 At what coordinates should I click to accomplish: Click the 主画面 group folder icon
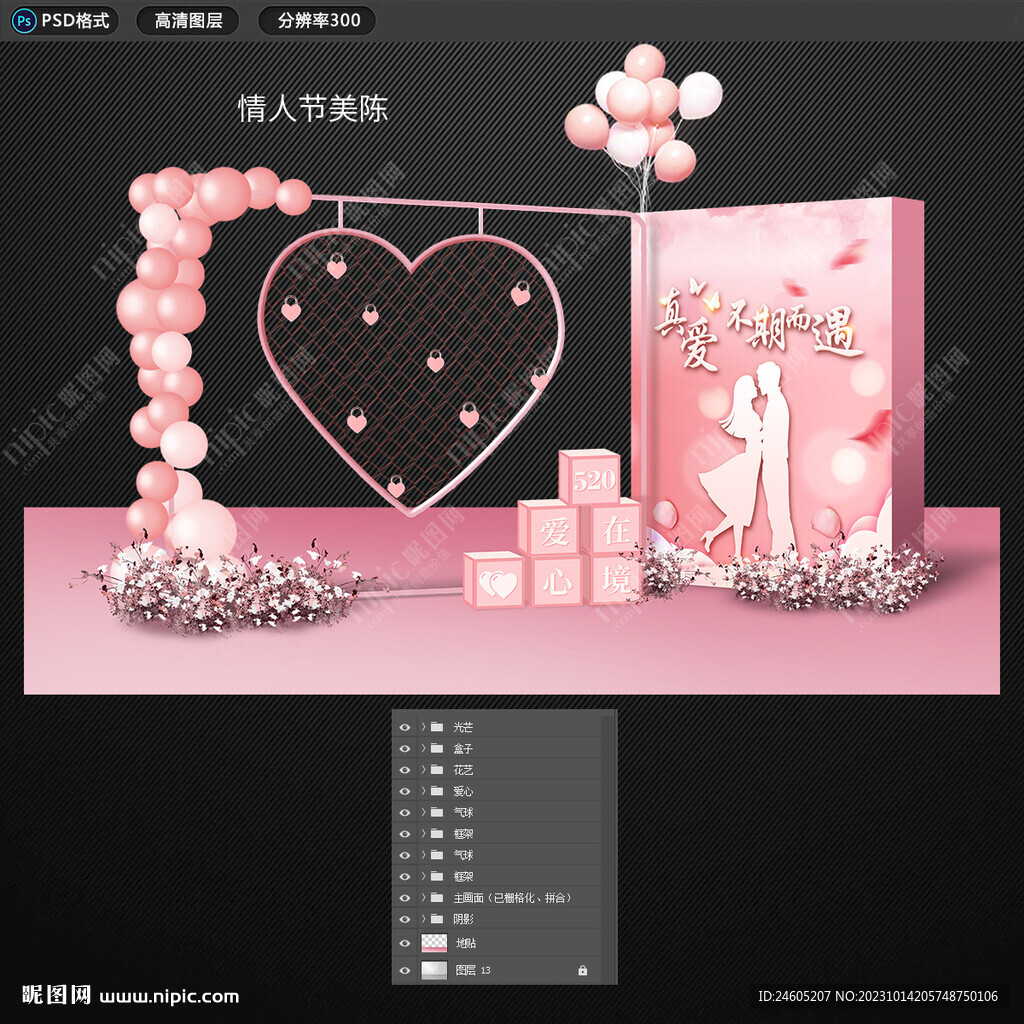437,898
